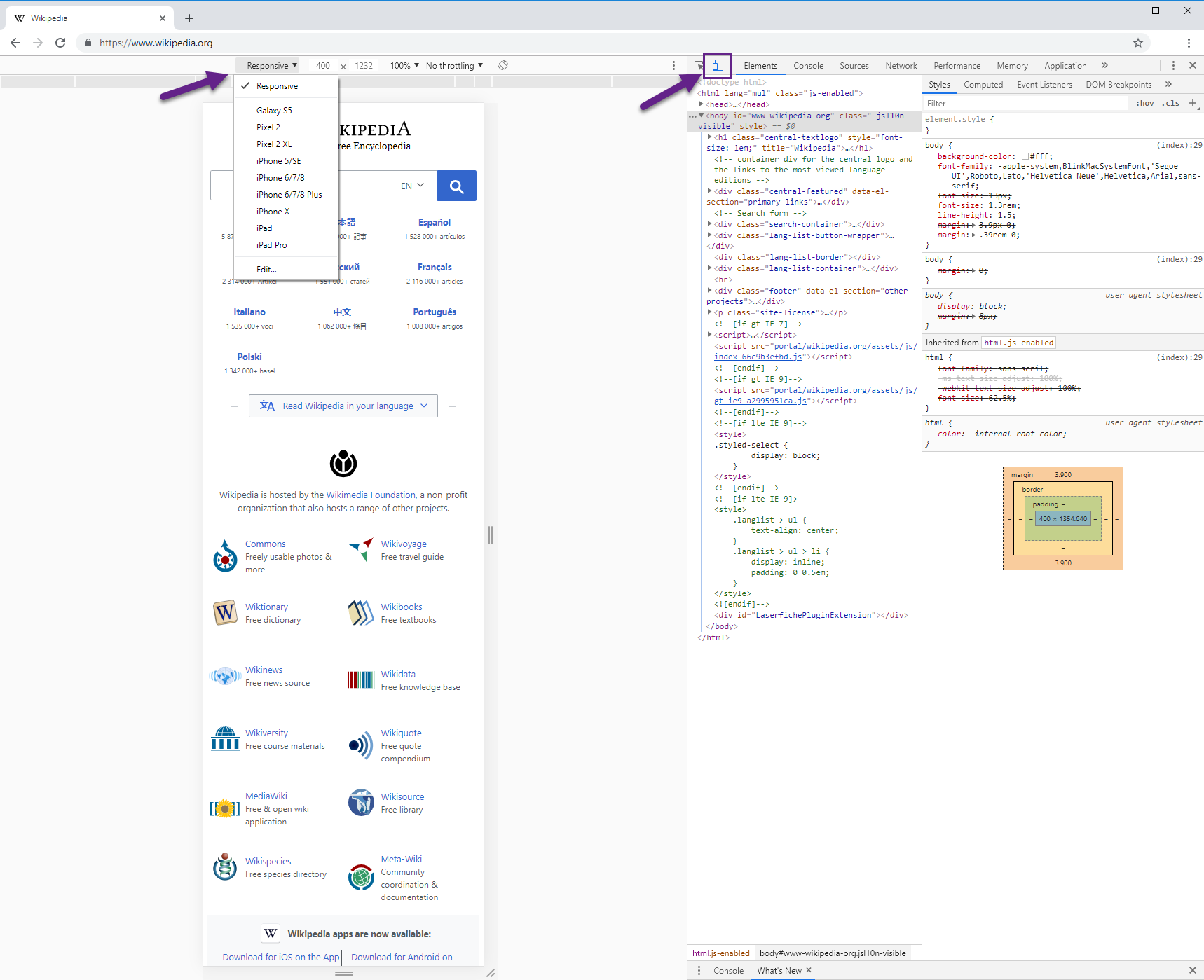The width and height of the screenshot is (1204, 980).
Task: Open the No throttling dropdown
Action: 454,65
